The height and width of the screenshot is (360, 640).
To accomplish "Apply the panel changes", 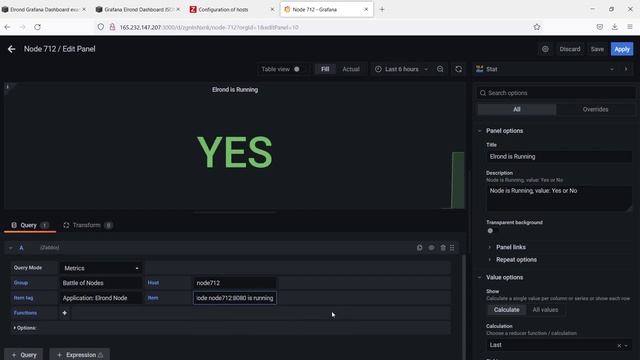I will pos(622,49).
